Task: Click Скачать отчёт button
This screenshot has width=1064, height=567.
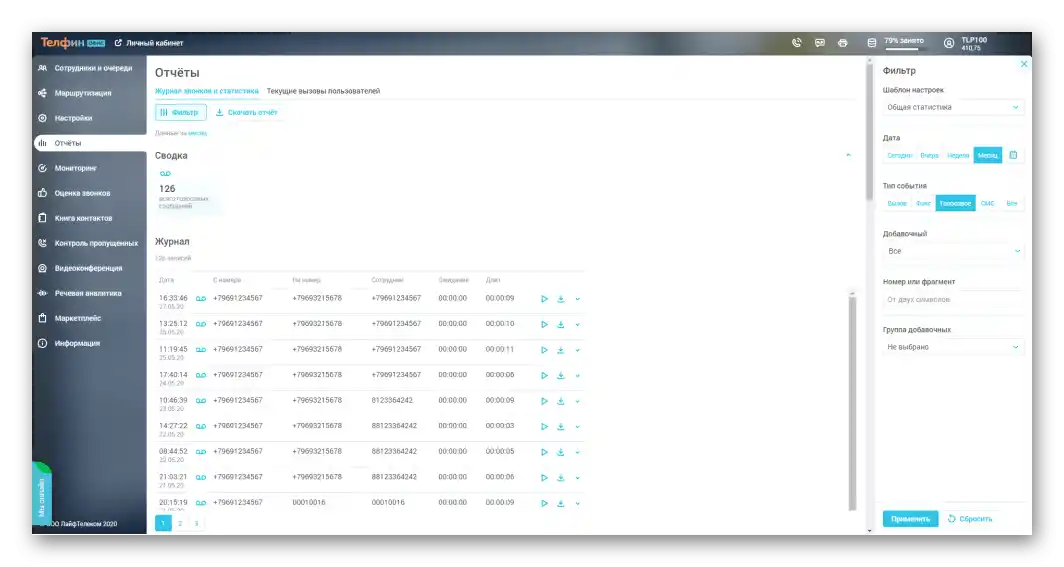Action: coord(246,113)
